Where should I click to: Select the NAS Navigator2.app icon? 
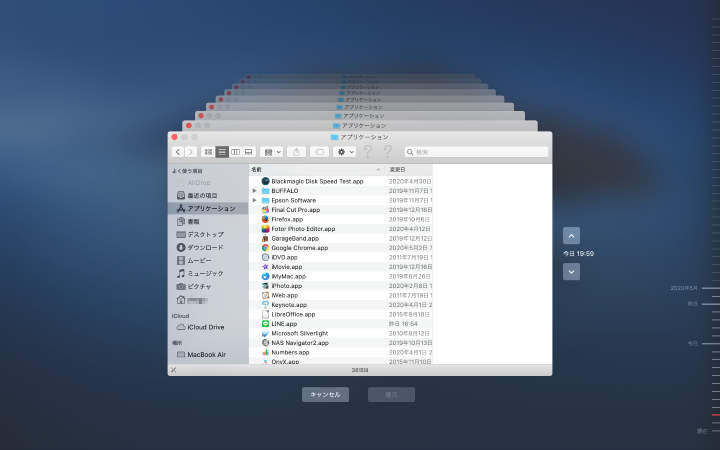pyautogui.click(x=265, y=343)
